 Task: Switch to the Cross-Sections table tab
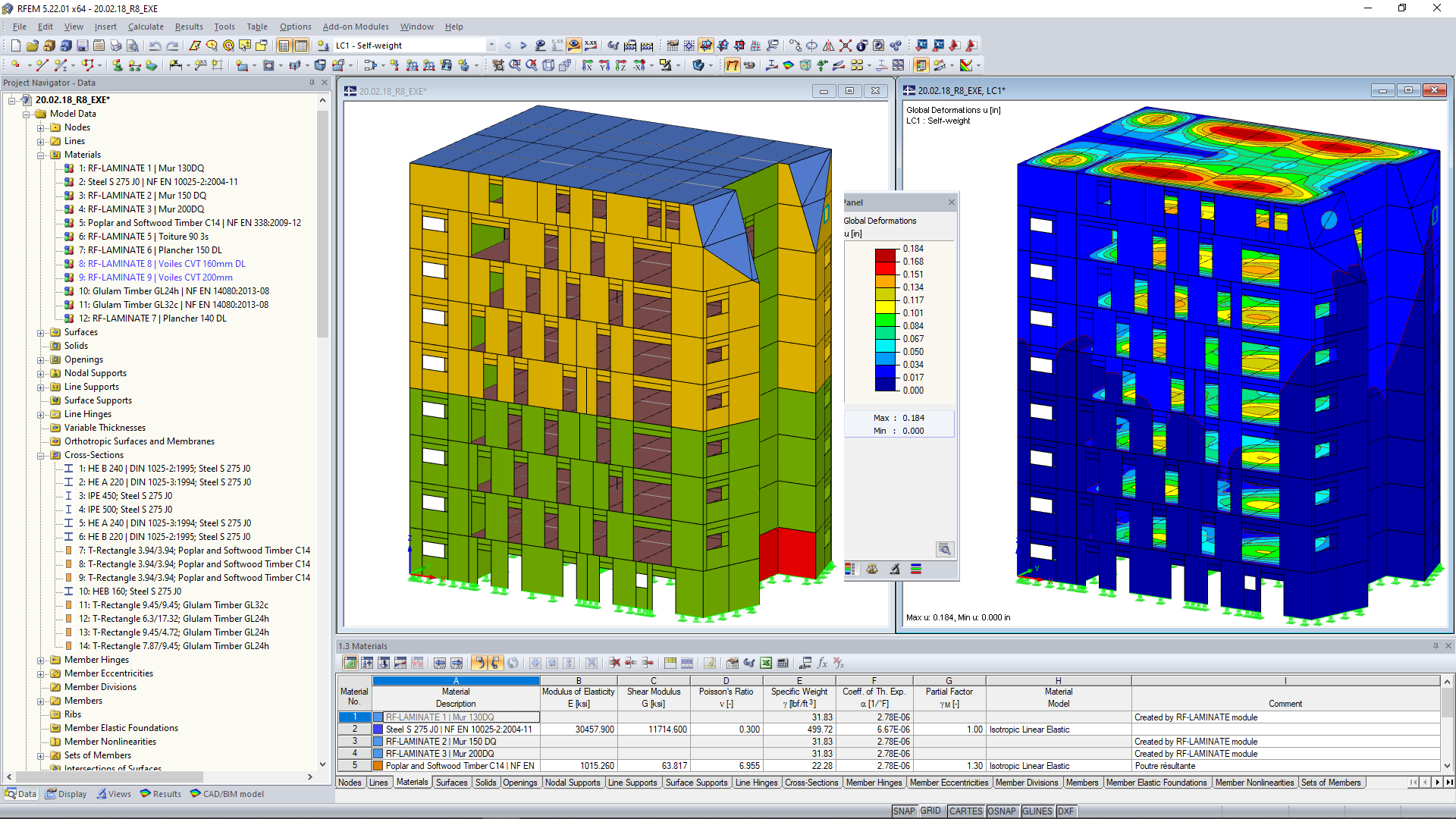coord(811,782)
